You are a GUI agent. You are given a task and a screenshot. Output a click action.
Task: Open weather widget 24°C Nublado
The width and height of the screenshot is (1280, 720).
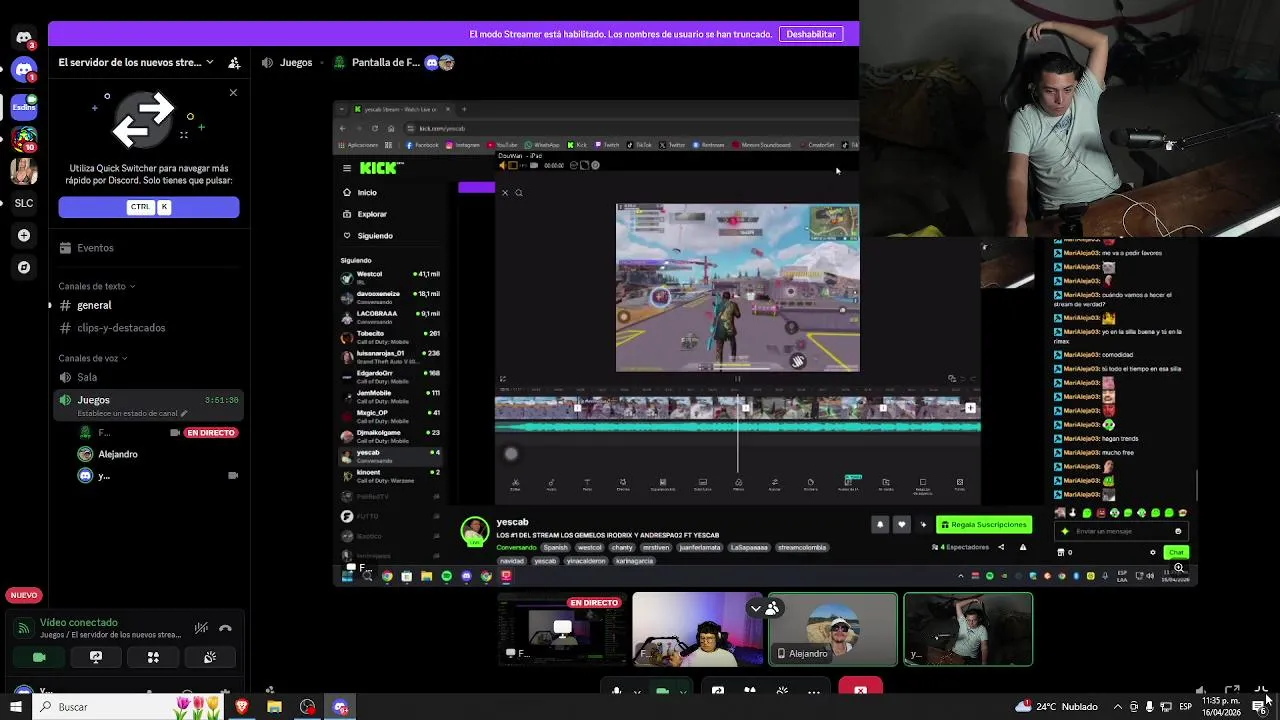coord(1058,707)
